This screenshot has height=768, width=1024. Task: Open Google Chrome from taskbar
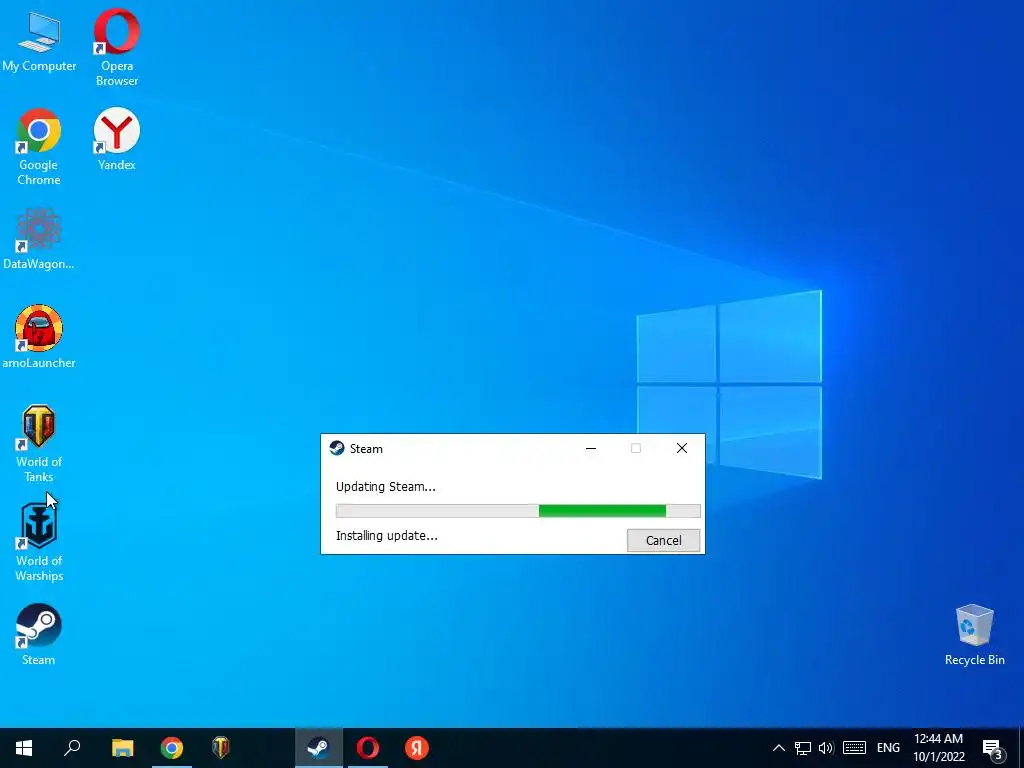(172, 748)
